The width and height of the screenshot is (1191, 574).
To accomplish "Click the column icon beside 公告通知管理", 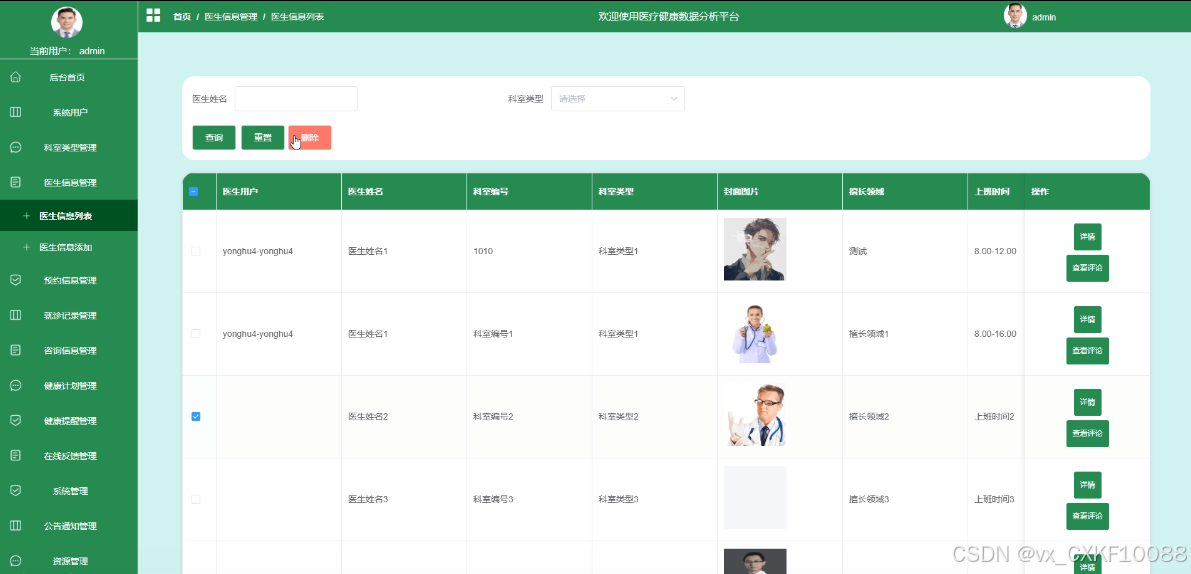I will coord(15,525).
